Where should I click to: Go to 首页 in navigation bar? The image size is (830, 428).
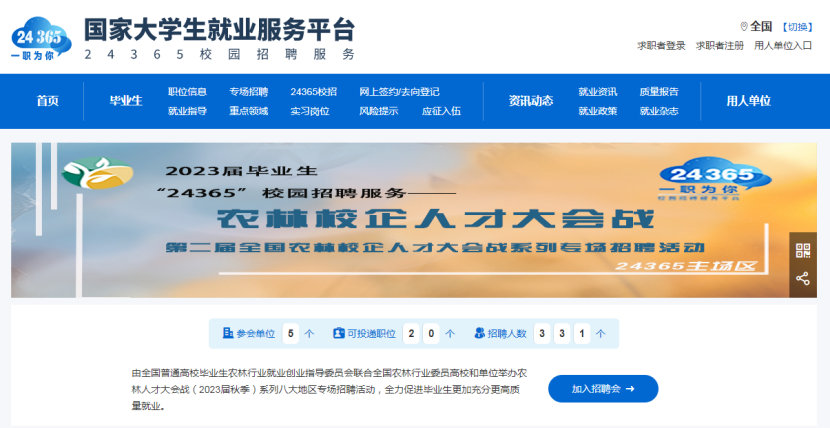(x=48, y=101)
